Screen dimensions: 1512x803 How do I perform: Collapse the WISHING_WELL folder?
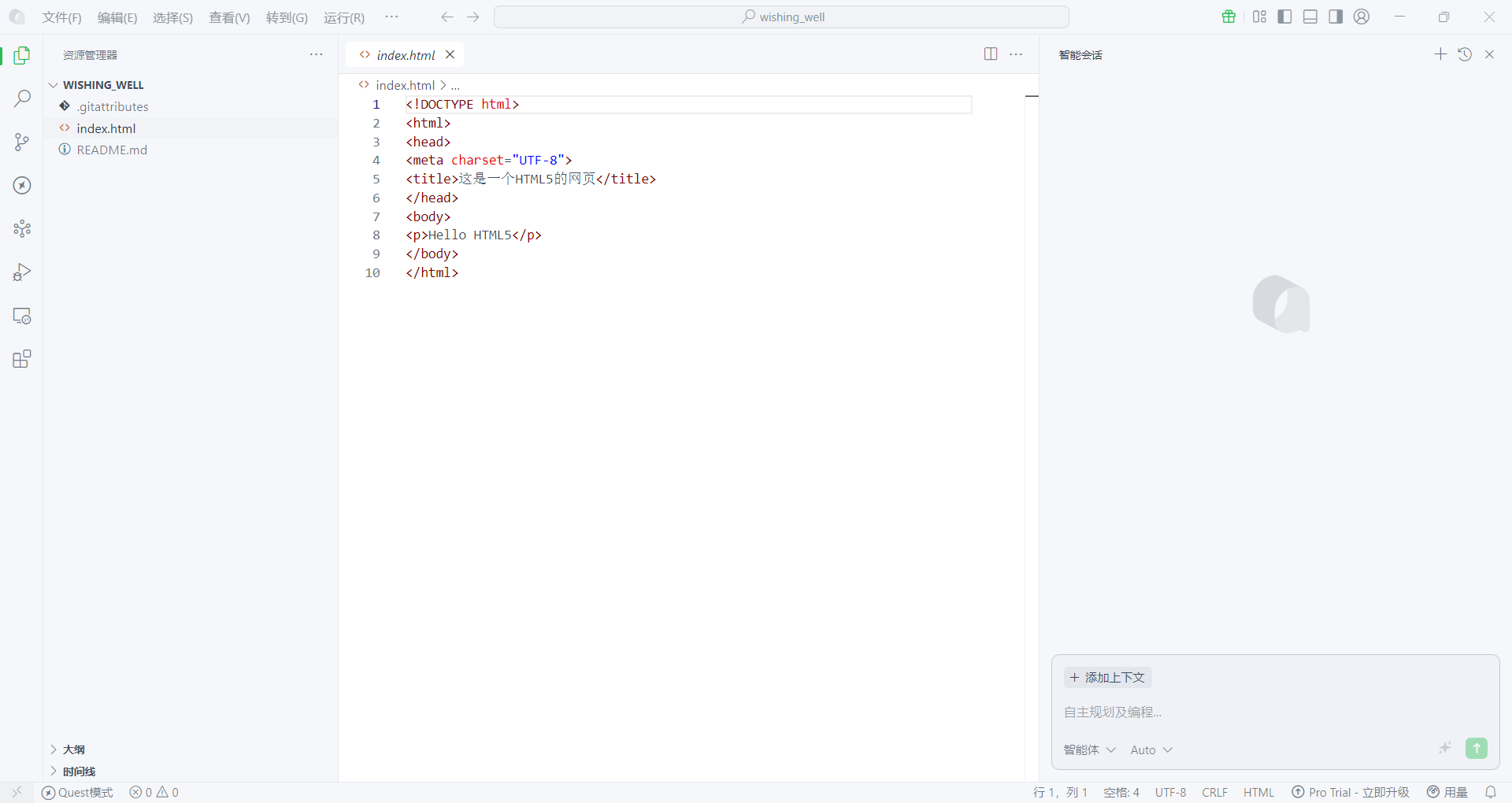103,85
